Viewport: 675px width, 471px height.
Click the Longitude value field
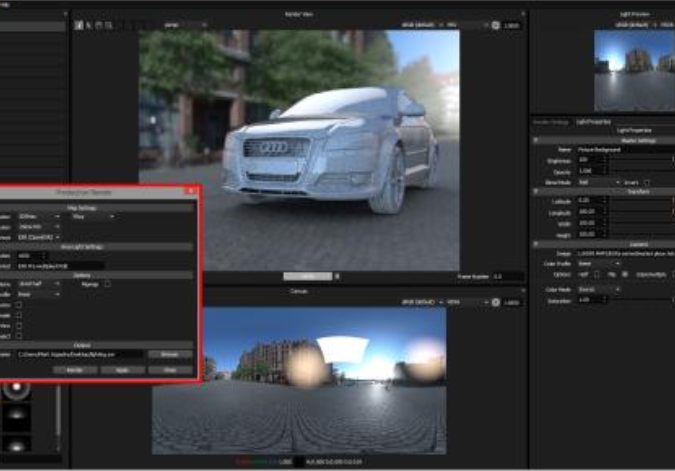pyautogui.click(x=592, y=211)
